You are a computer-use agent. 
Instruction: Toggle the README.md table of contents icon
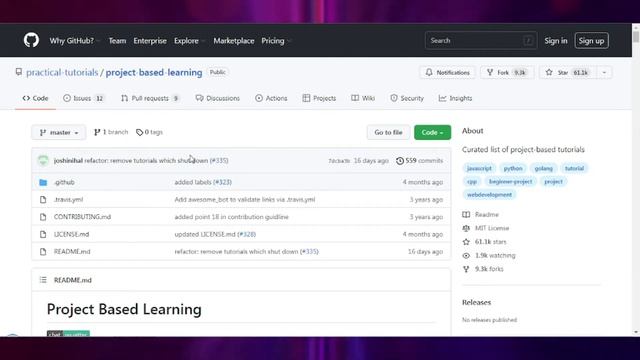point(43,280)
